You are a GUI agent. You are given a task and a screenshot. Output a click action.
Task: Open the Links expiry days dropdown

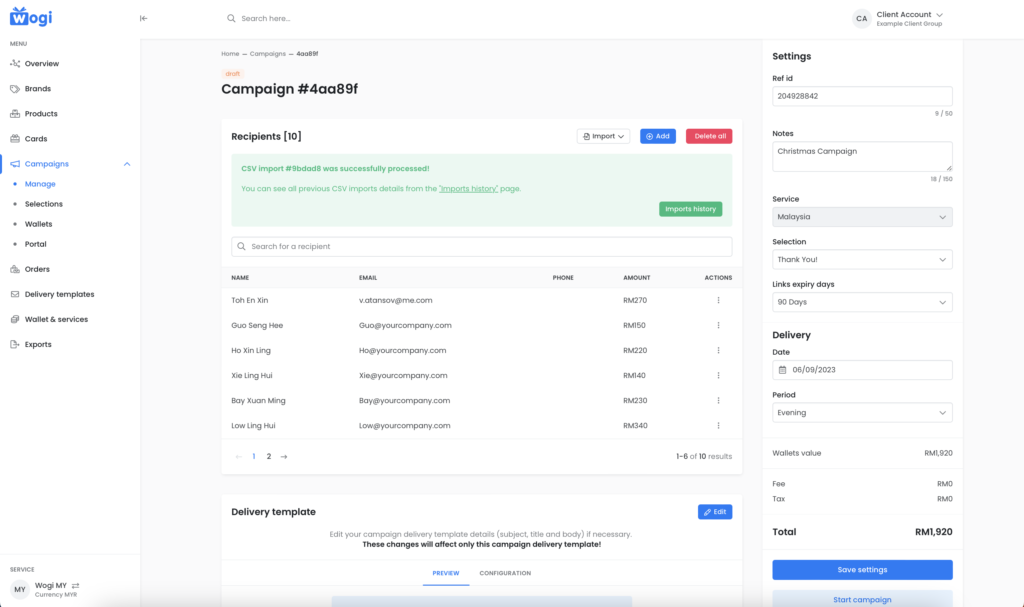tap(861, 302)
